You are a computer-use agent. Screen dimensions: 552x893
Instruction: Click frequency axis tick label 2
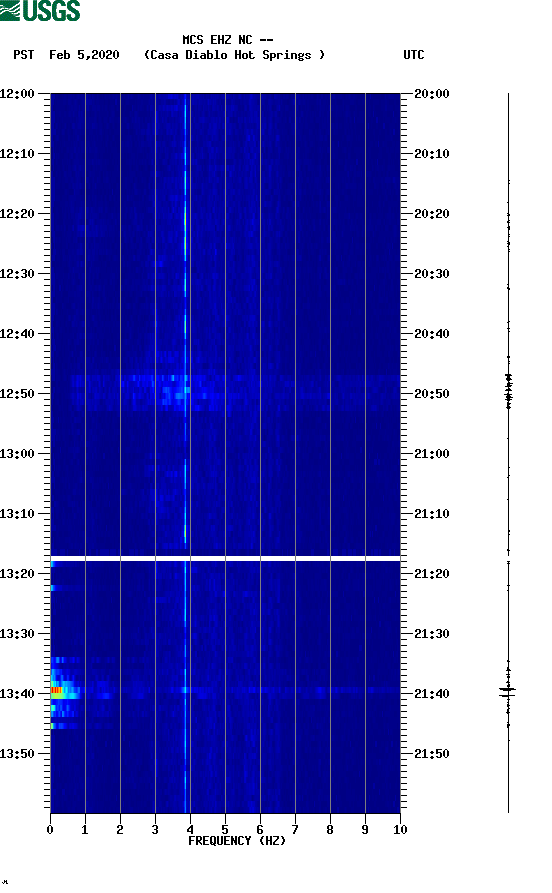coord(120,830)
